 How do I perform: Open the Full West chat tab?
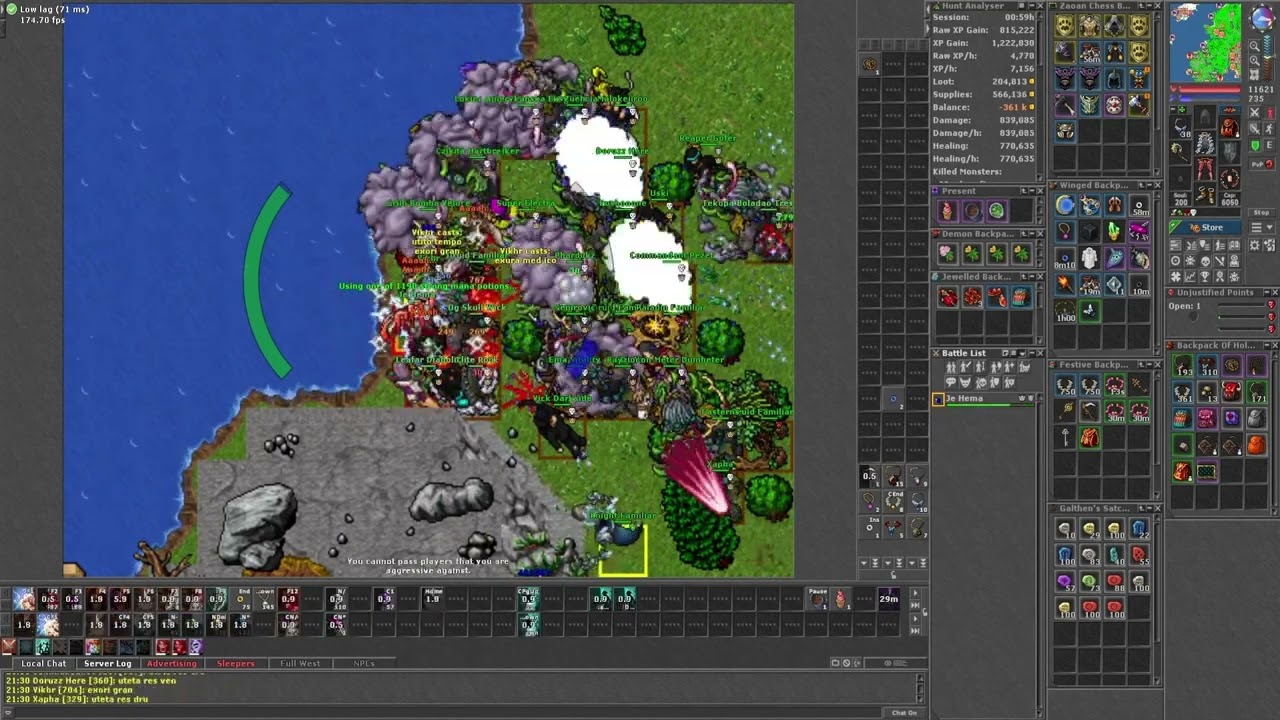[x=300, y=663]
